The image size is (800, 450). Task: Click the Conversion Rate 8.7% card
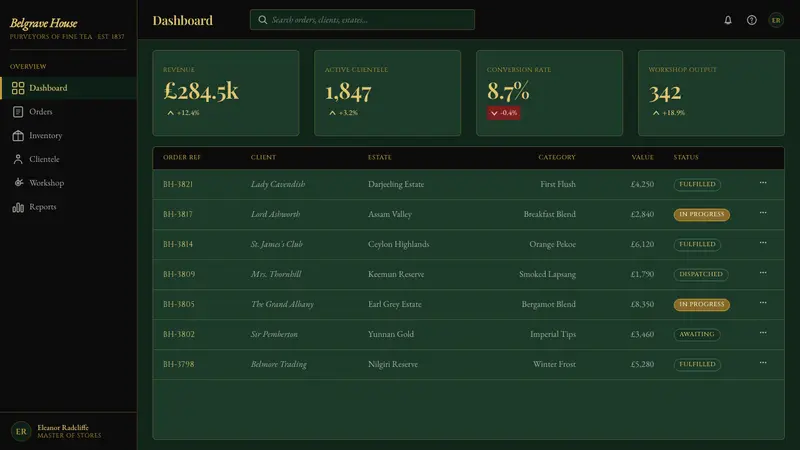coord(549,93)
